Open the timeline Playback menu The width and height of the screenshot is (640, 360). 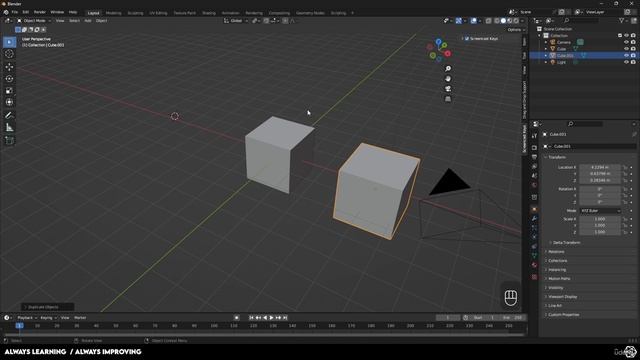27,318
